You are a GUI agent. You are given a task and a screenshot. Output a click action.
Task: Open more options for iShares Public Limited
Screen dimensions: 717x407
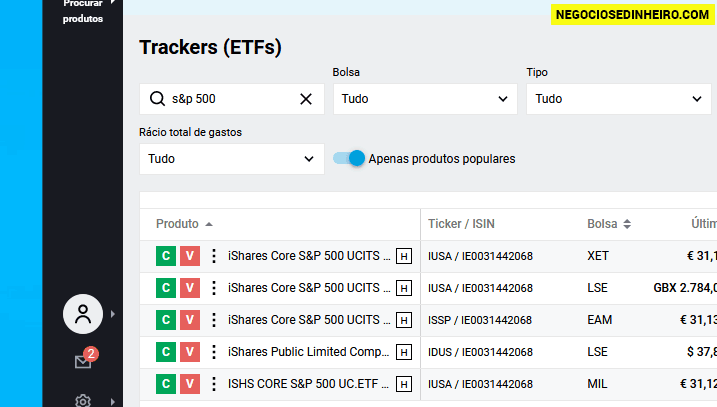(x=214, y=352)
